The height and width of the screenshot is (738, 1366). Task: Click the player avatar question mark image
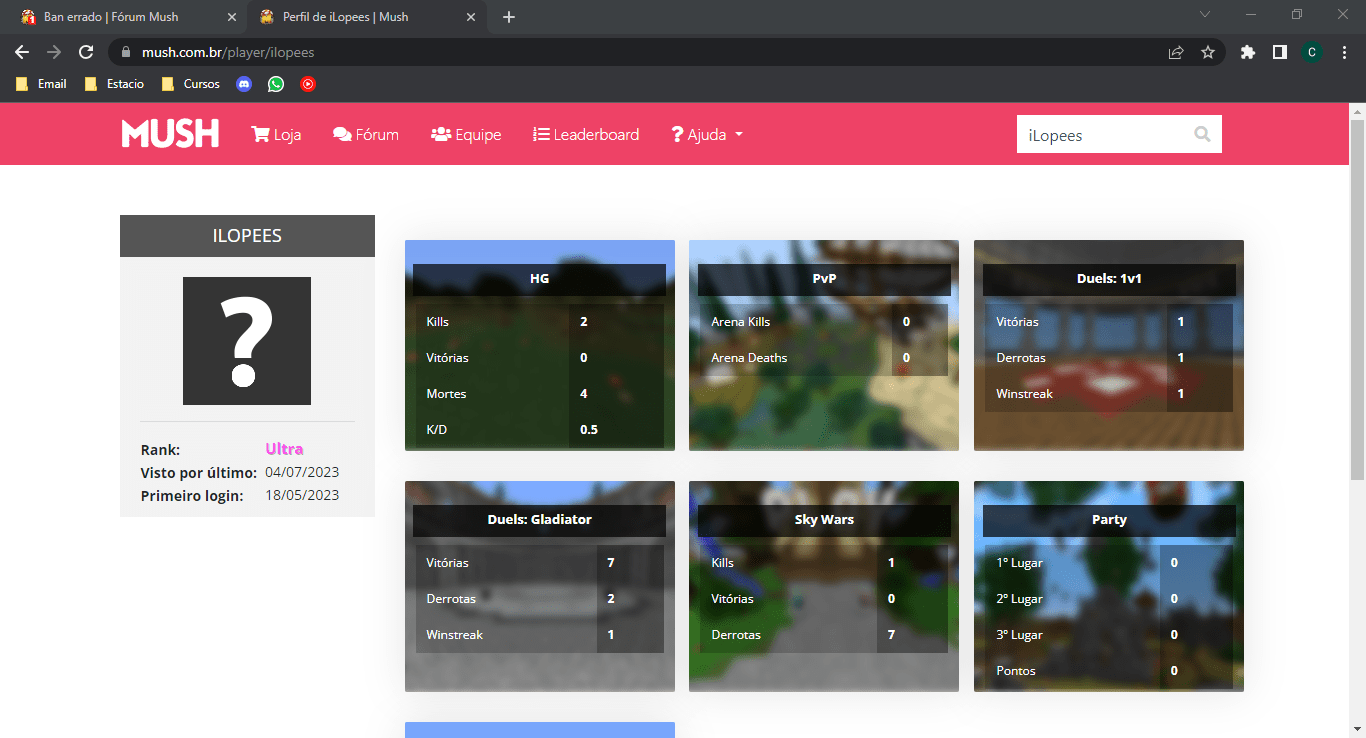[247, 341]
